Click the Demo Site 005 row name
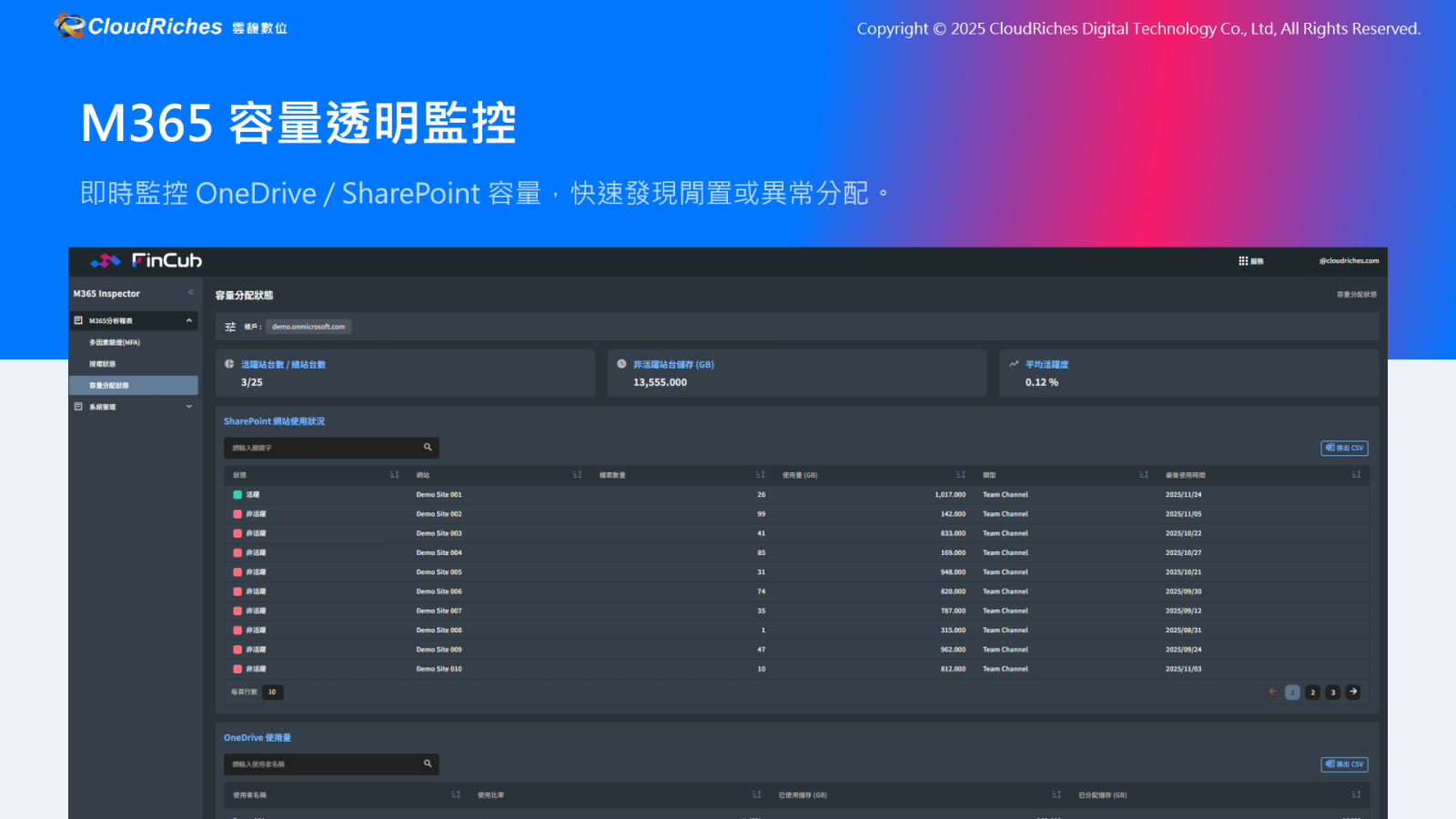 pyautogui.click(x=440, y=572)
